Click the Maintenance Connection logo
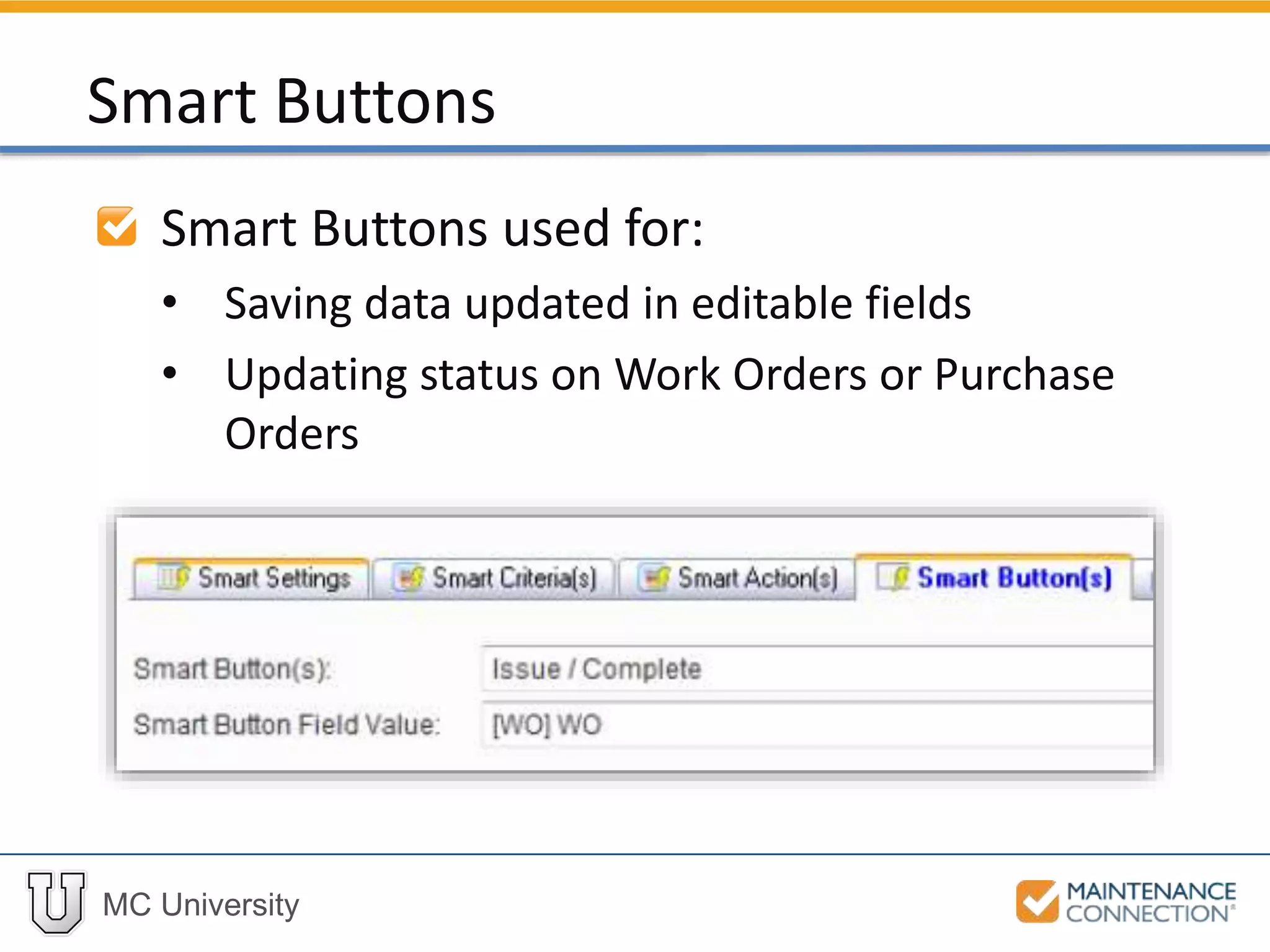This screenshot has width=1270, height=952. (1126, 902)
